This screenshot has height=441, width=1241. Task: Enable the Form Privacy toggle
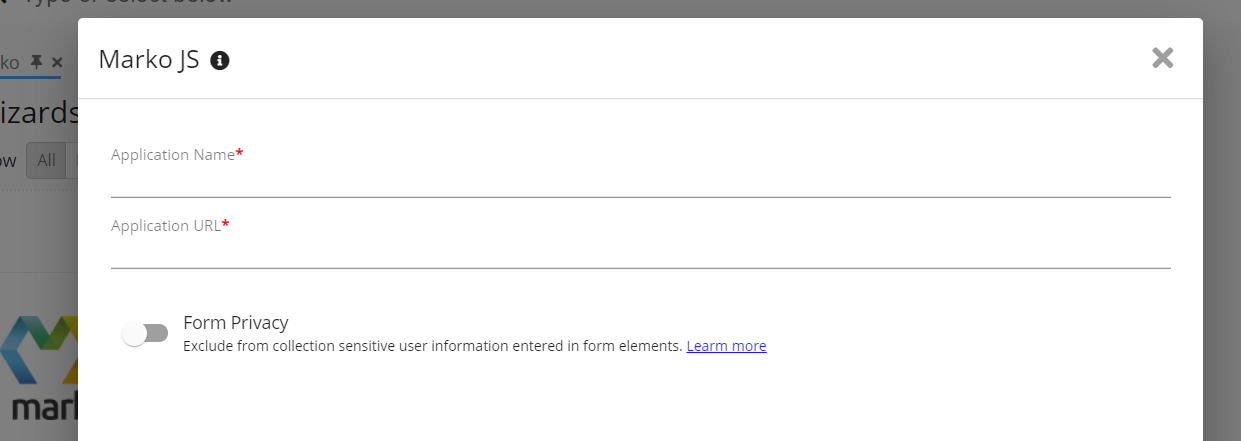145,333
